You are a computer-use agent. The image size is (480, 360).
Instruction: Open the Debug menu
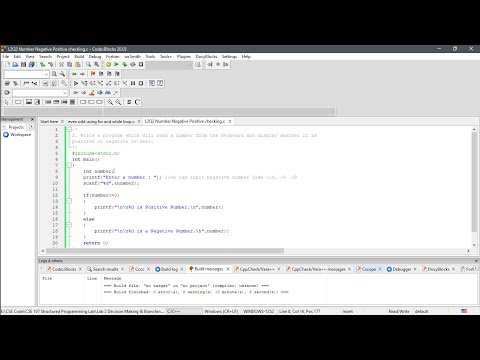pos(95,56)
